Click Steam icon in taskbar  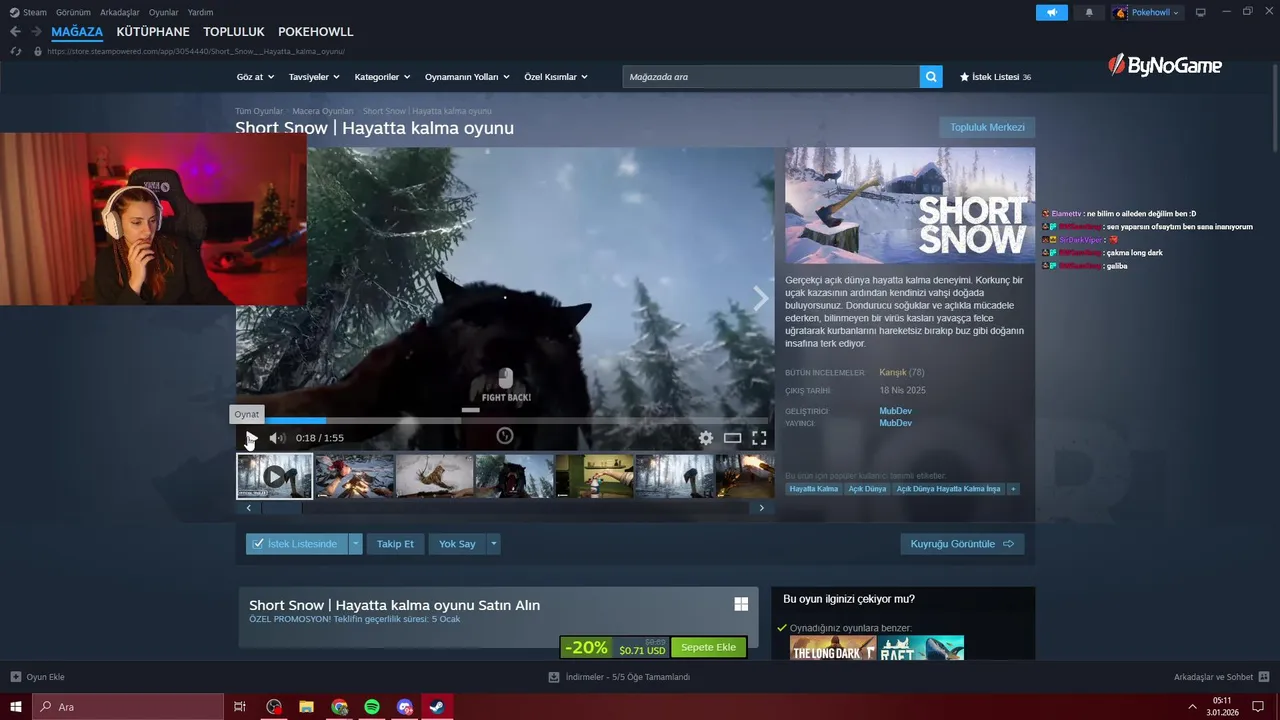click(437, 707)
